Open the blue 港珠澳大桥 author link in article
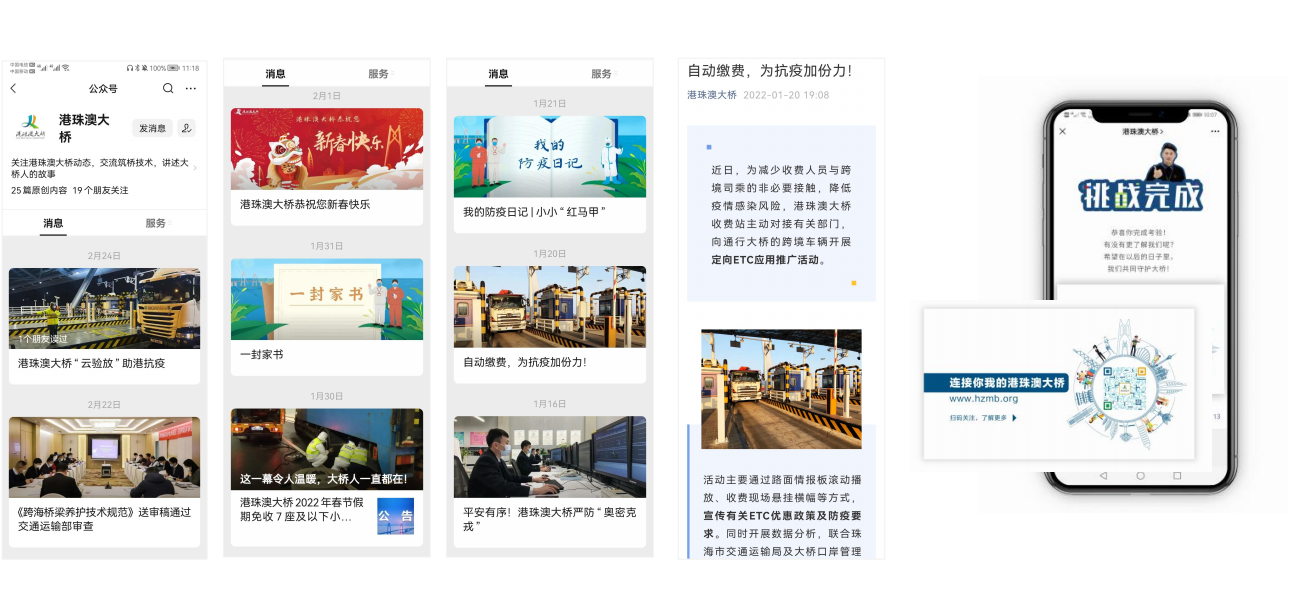This screenshot has height=604, width=1294. click(712, 95)
